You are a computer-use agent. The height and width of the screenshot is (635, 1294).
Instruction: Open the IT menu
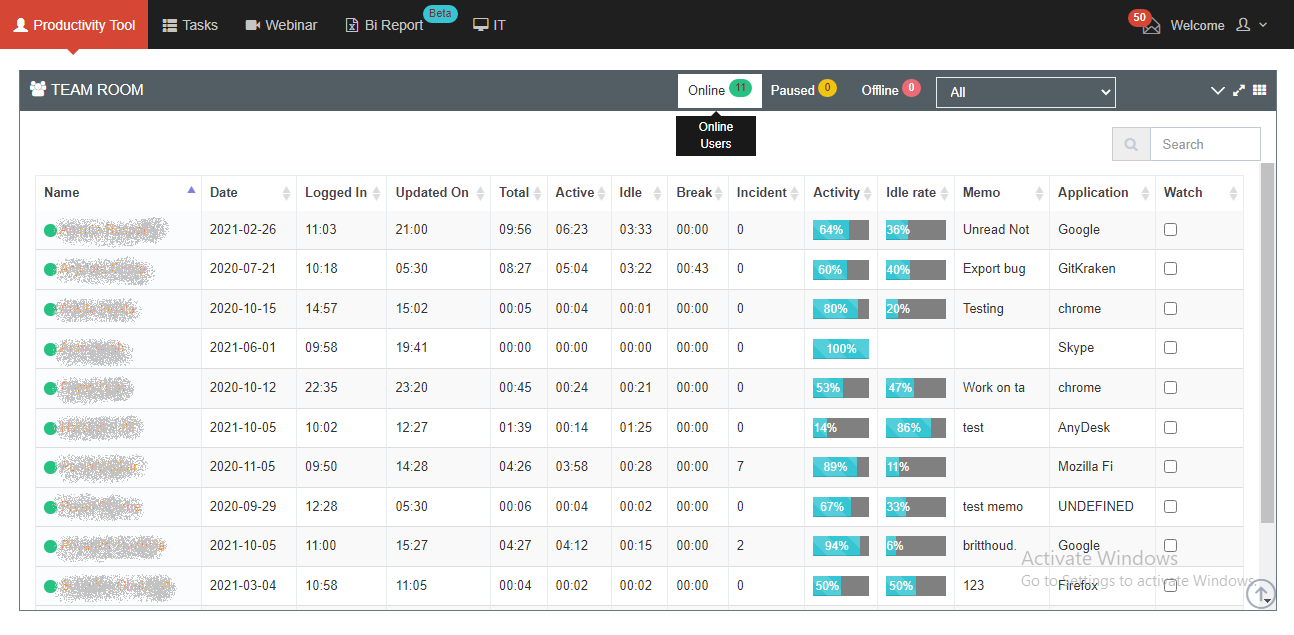pos(489,25)
